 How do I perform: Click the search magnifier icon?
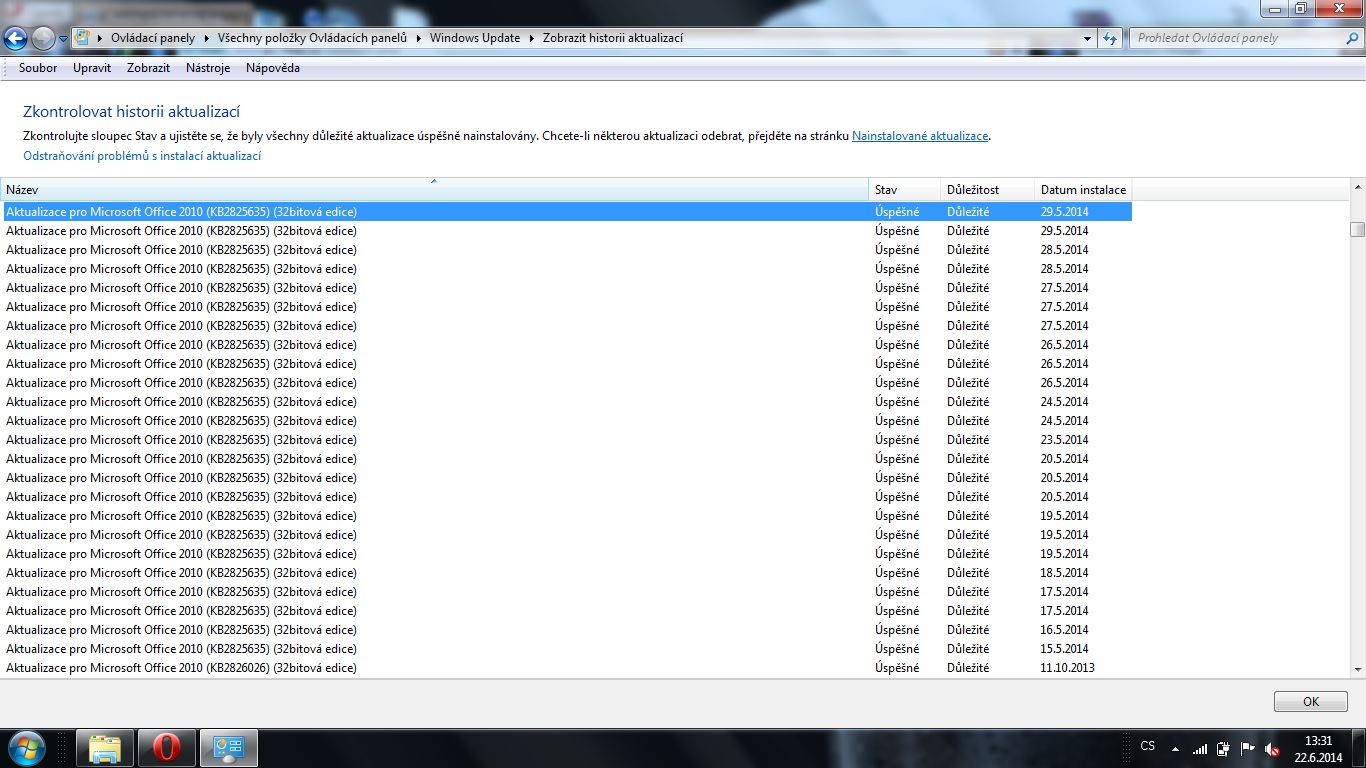[1351, 38]
